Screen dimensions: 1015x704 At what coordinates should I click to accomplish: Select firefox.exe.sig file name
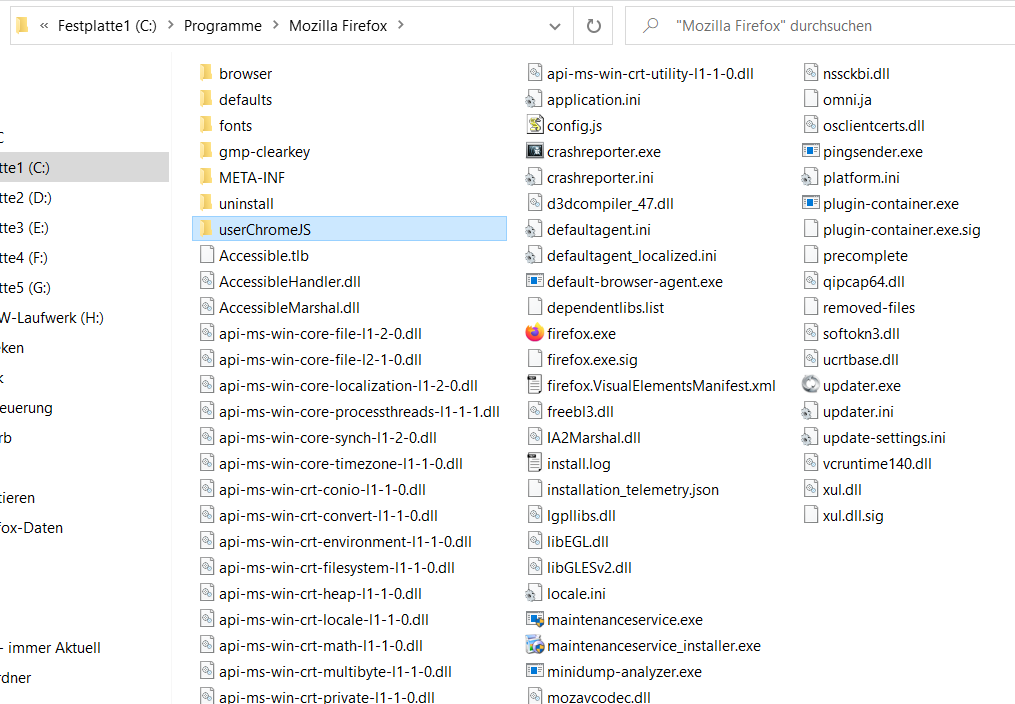click(592, 360)
